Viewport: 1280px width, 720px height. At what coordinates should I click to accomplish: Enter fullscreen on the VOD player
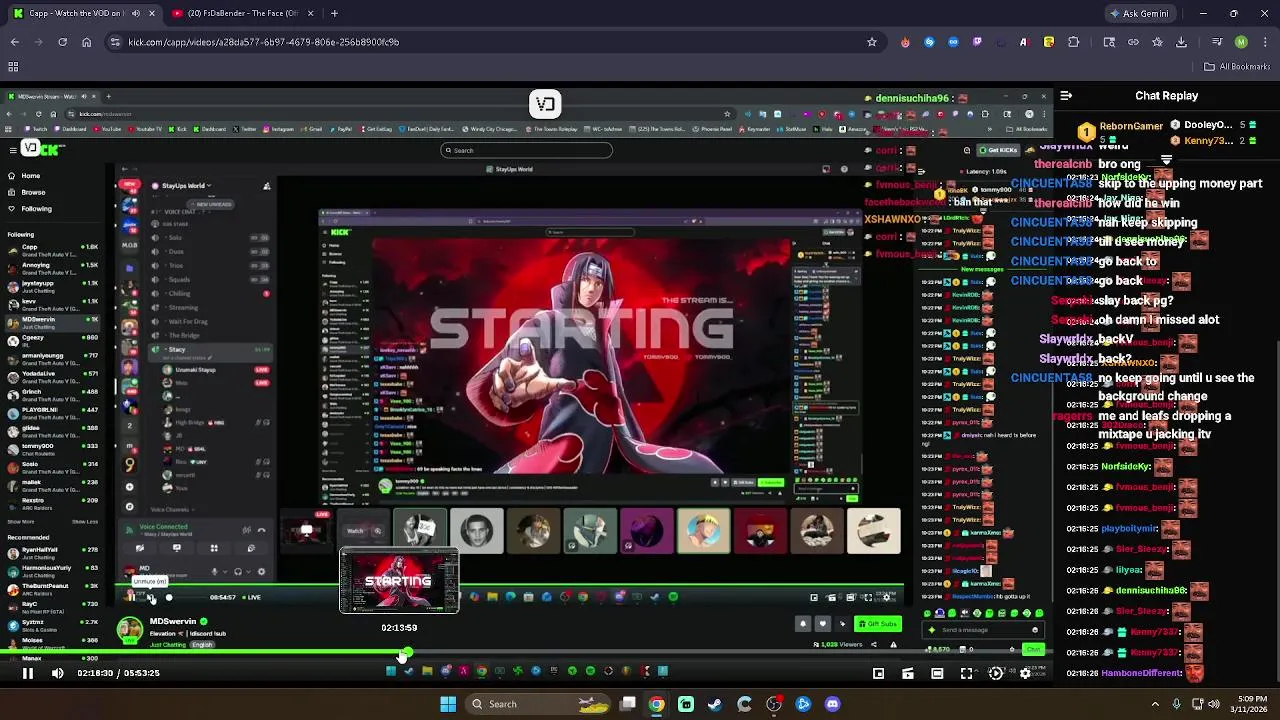click(966, 673)
